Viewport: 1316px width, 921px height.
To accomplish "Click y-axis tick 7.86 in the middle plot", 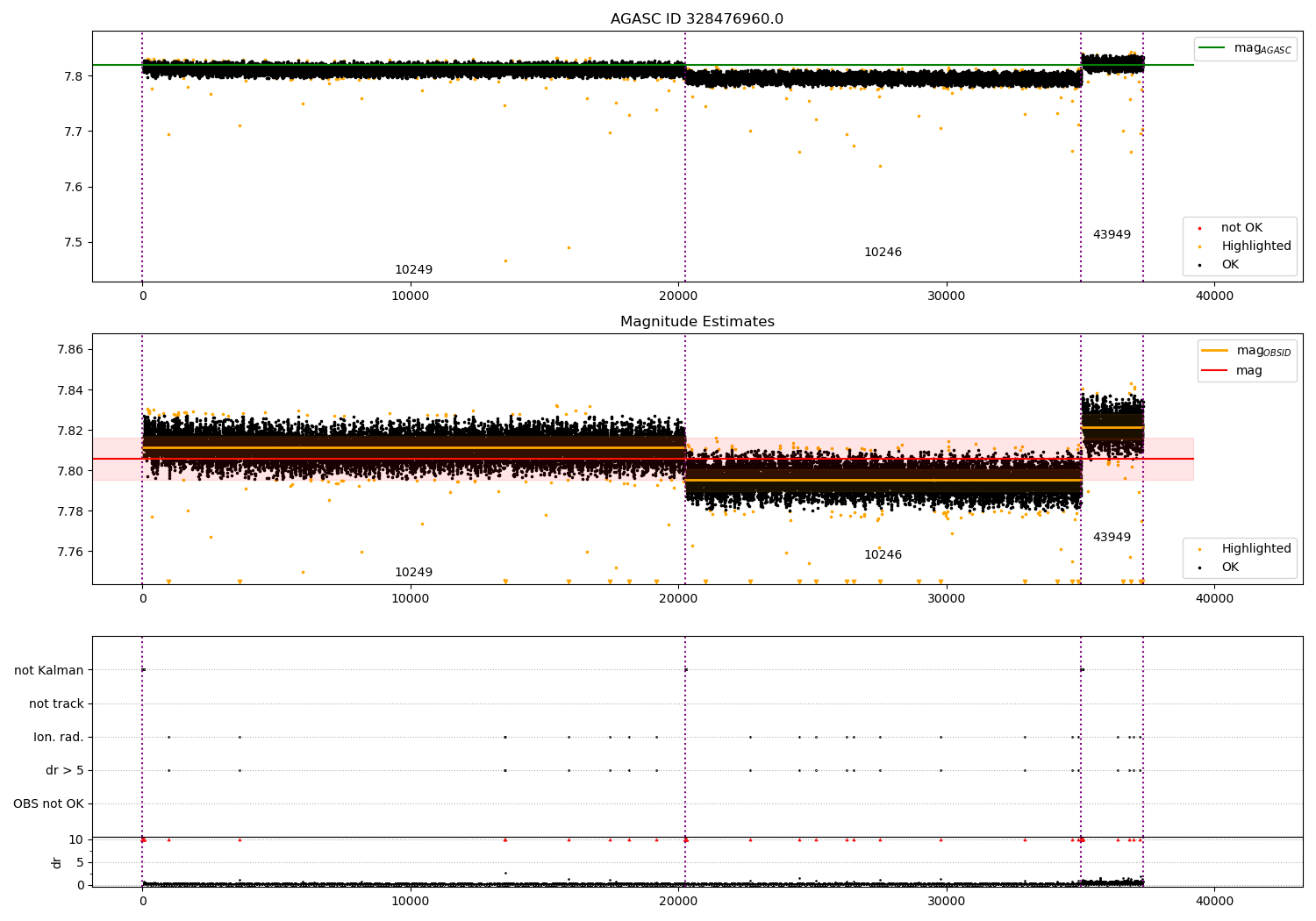I will pos(70,350).
